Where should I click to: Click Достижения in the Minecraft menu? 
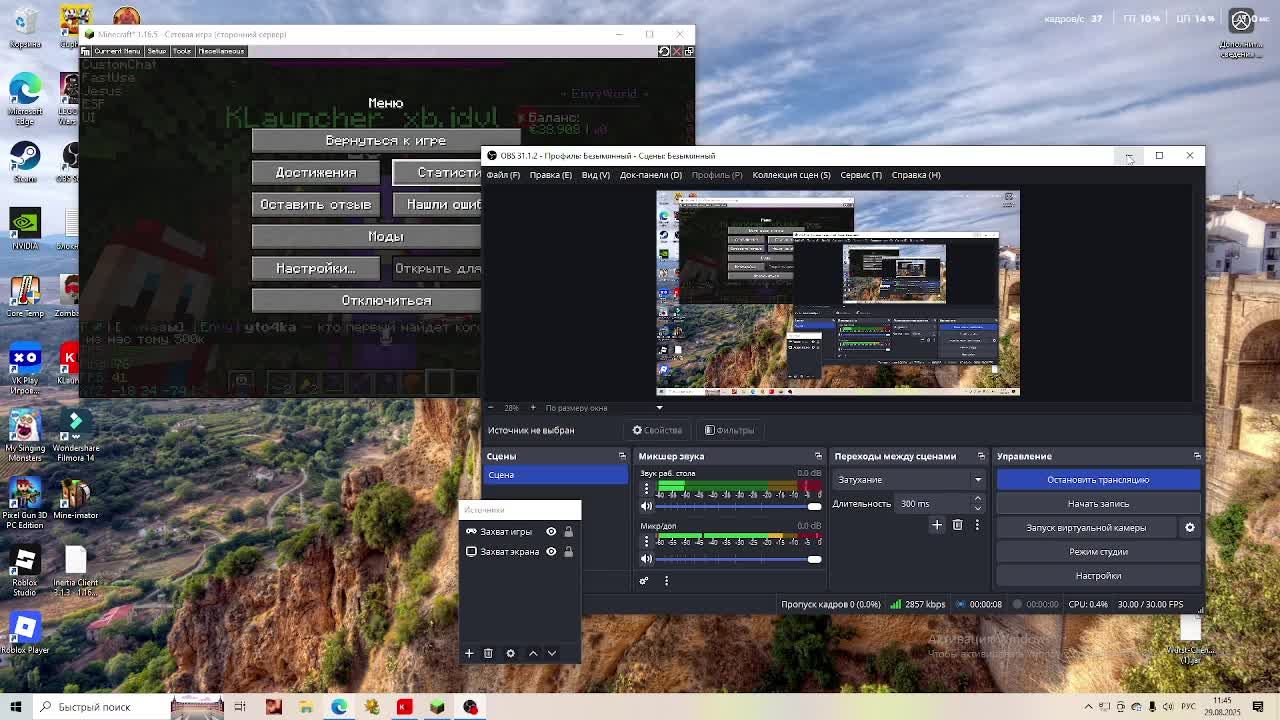pos(316,173)
